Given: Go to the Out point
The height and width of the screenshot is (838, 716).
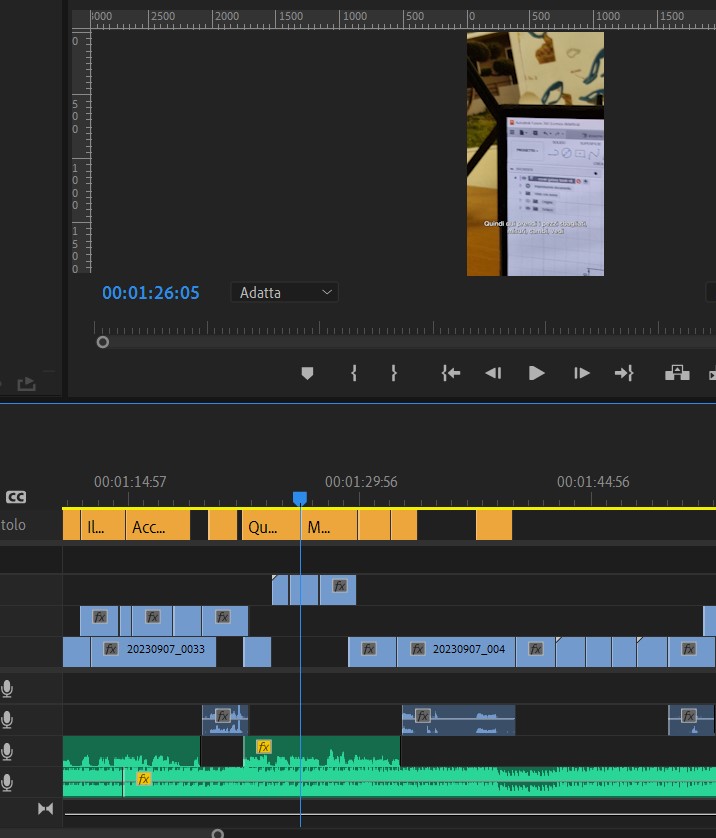Looking at the screenshot, I should tap(624, 373).
